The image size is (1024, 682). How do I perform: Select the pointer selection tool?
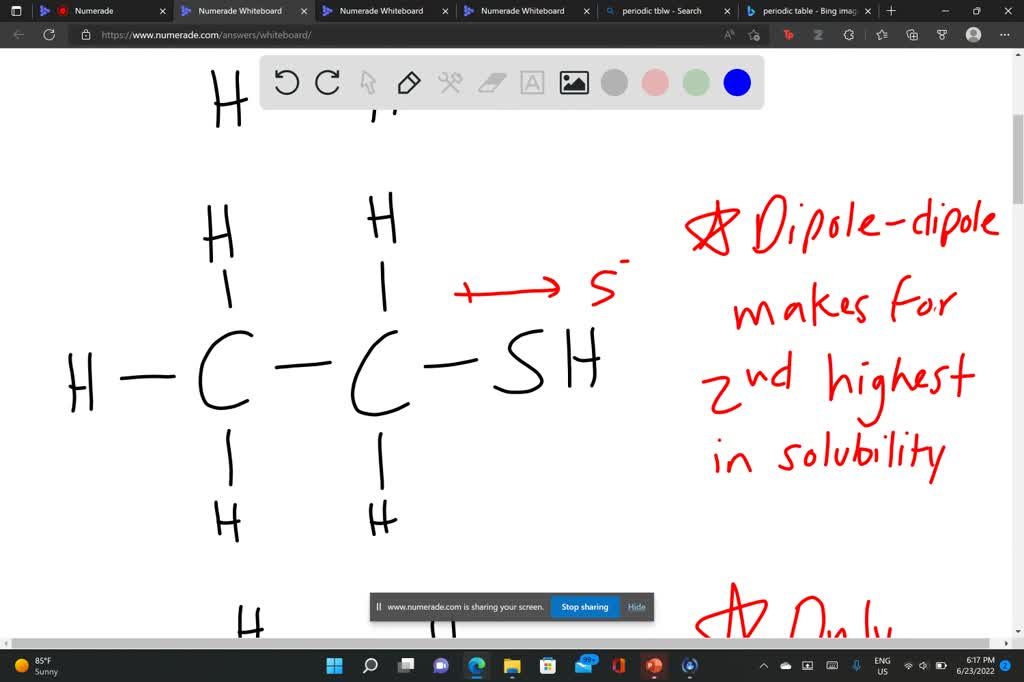click(x=369, y=83)
